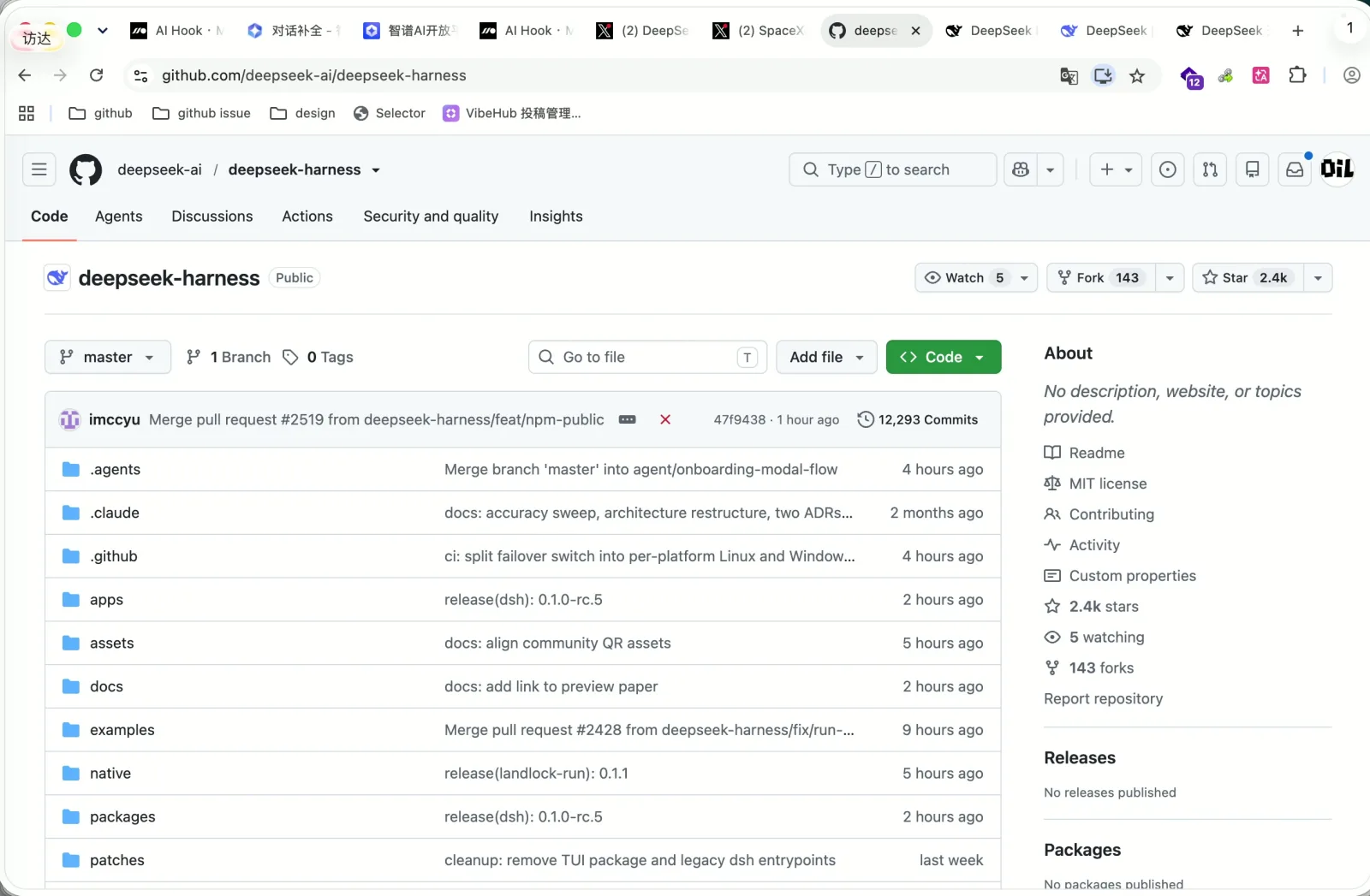Open the install app icon in address bar
Screen dimensions: 1370x896
pyautogui.click(x=1103, y=76)
